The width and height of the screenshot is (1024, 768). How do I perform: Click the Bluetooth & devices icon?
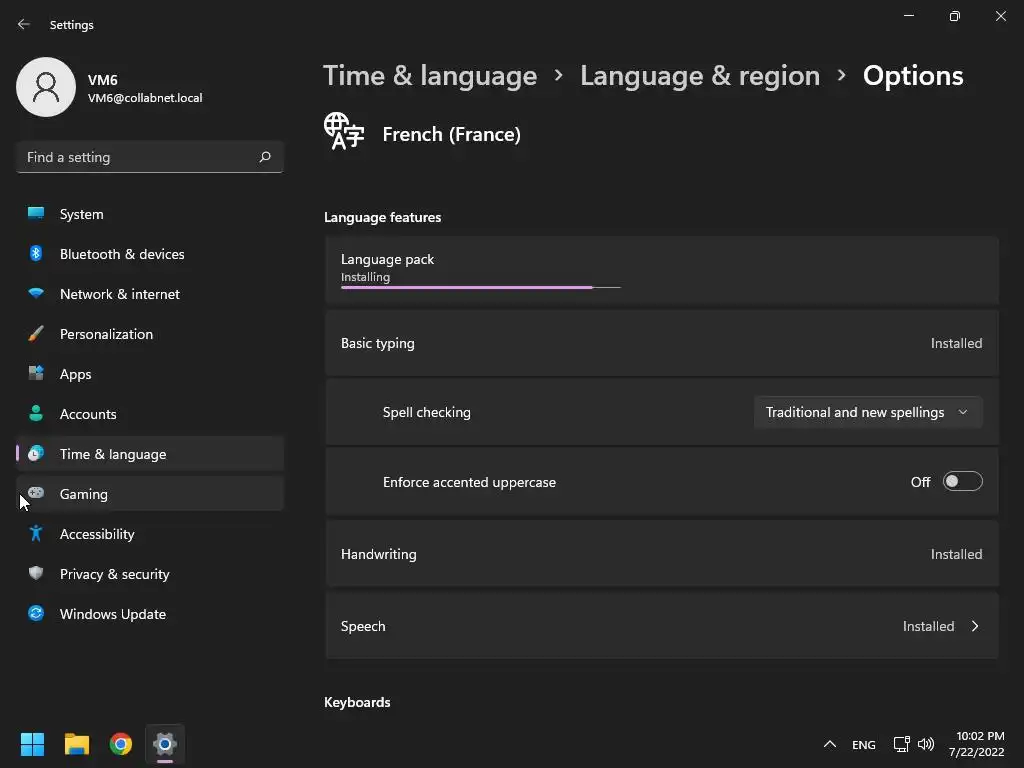click(x=36, y=254)
